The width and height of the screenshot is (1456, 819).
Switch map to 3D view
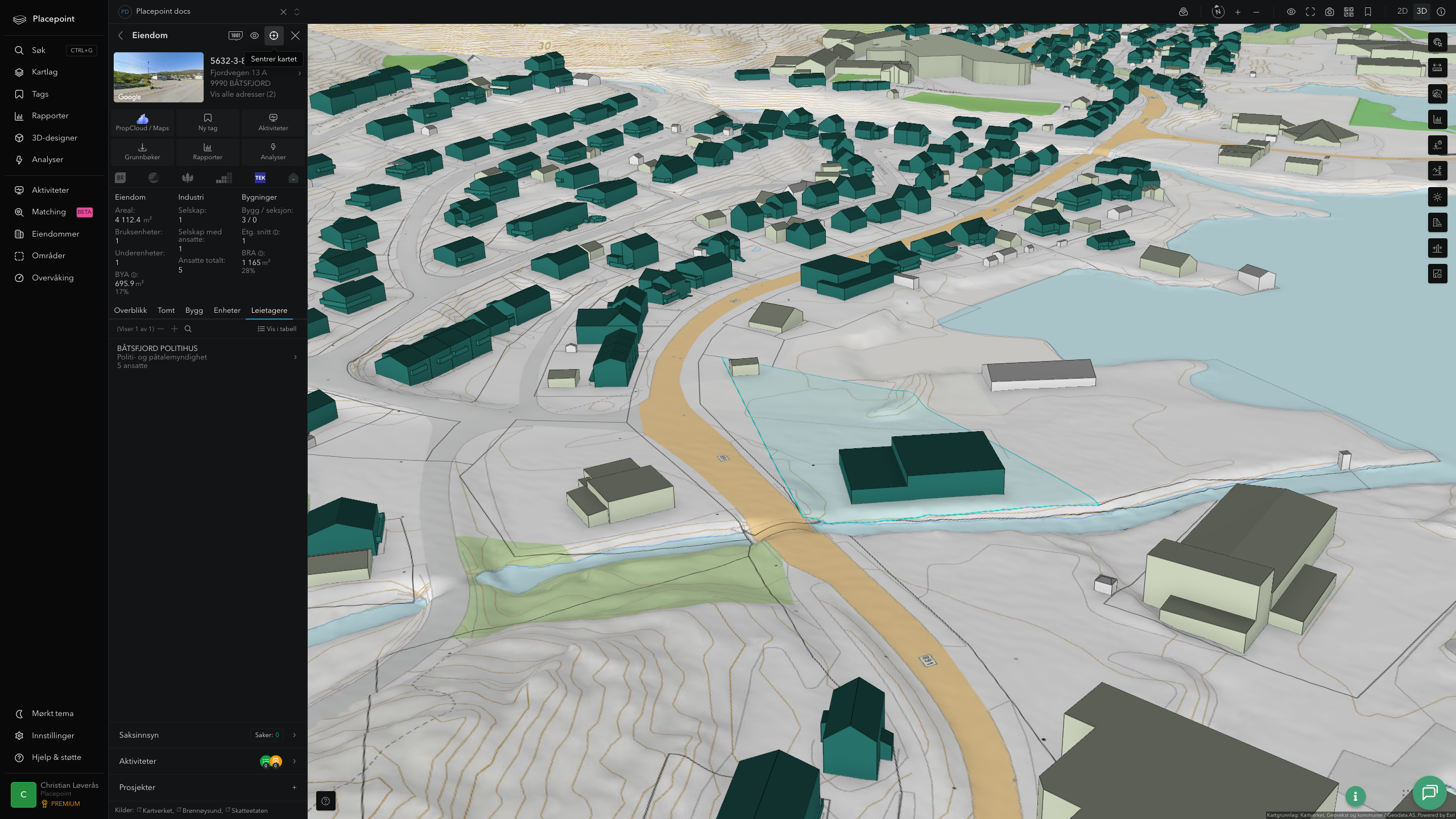(1422, 11)
